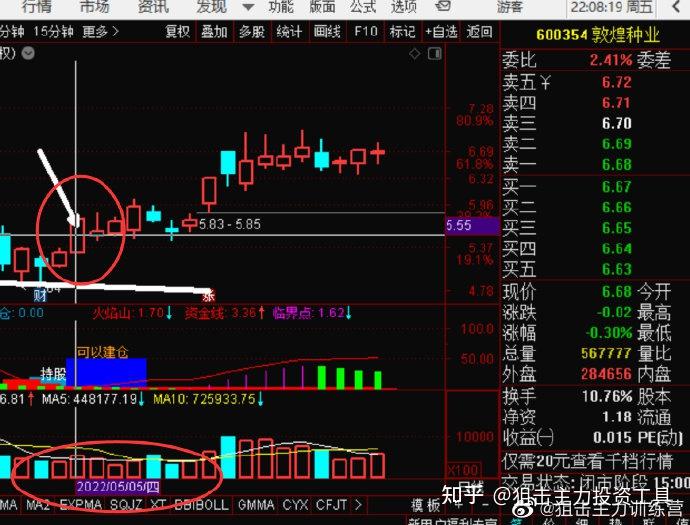Viewport: 690px width, 525px height.
Task: Open the 选项 menu
Action: point(404,6)
